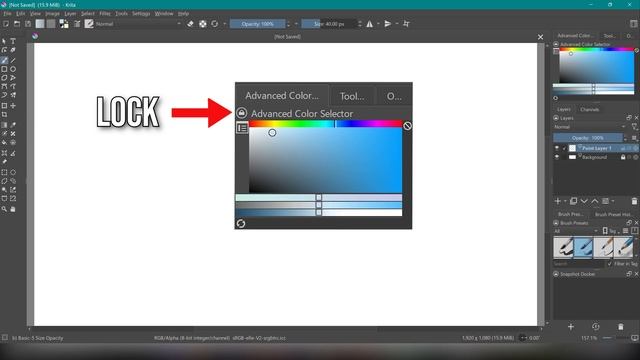The height and width of the screenshot is (360, 640).
Task: Expand the add-layer type dropdown arrow
Action: tap(565, 201)
